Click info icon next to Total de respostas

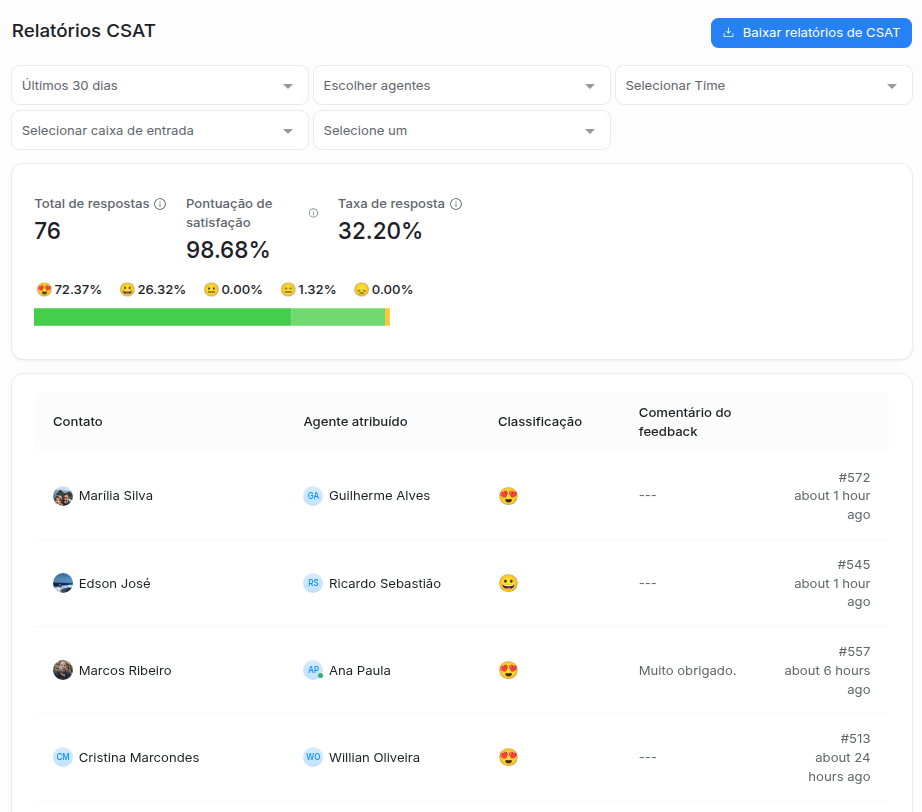160,204
